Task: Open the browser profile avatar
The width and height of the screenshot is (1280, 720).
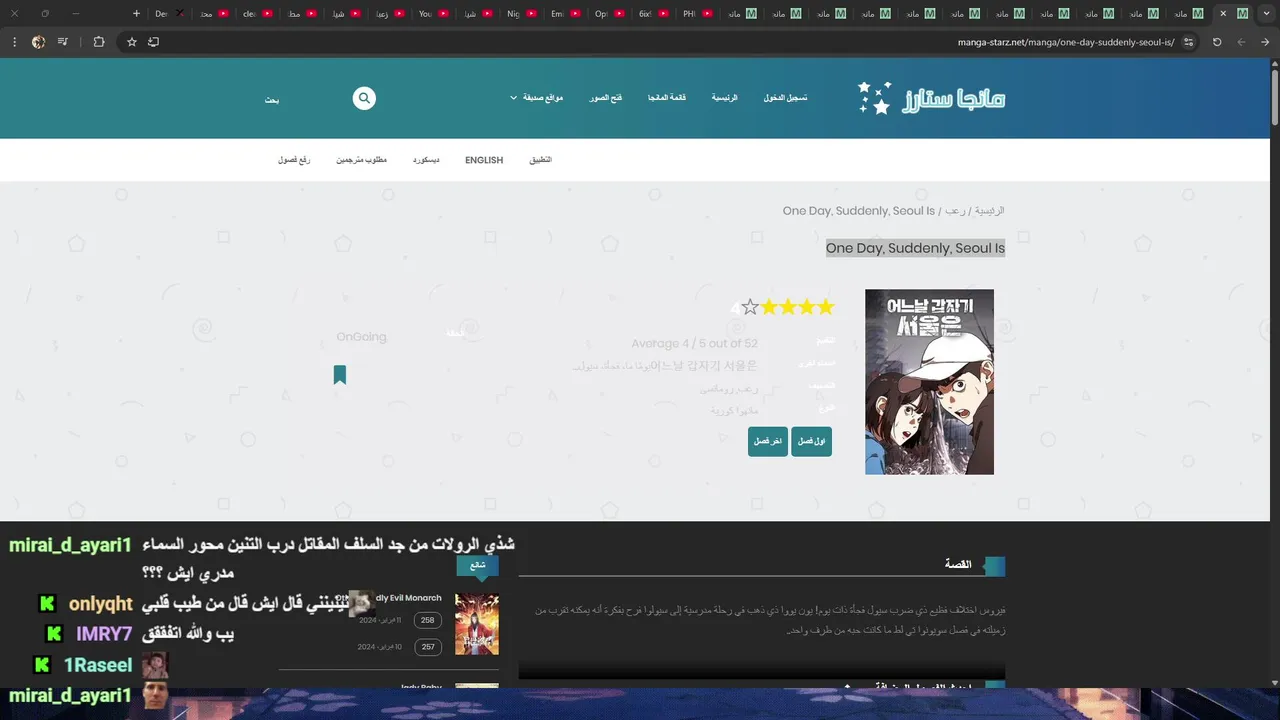Action: [x=38, y=42]
